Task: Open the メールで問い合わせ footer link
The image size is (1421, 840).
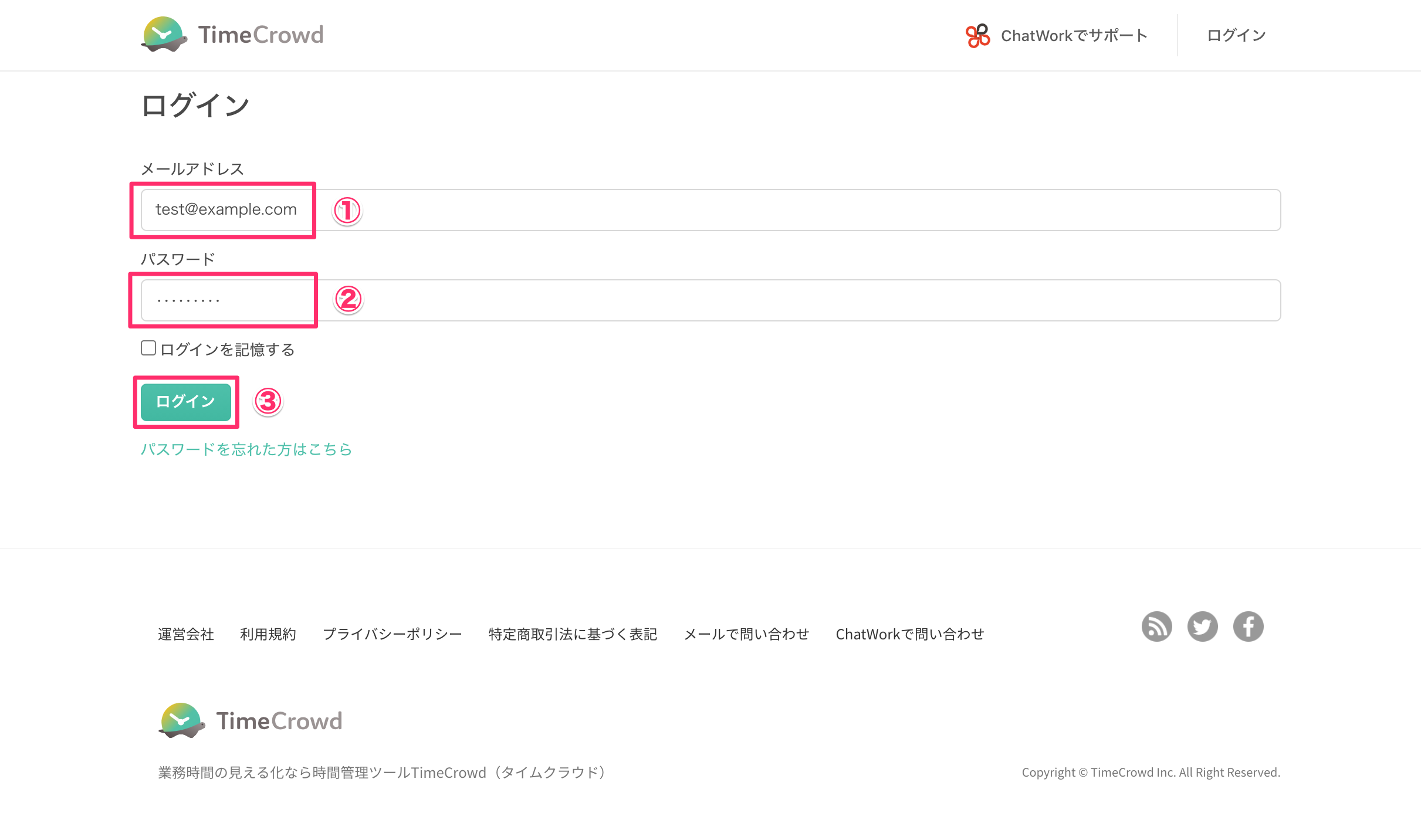Action: 747,634
